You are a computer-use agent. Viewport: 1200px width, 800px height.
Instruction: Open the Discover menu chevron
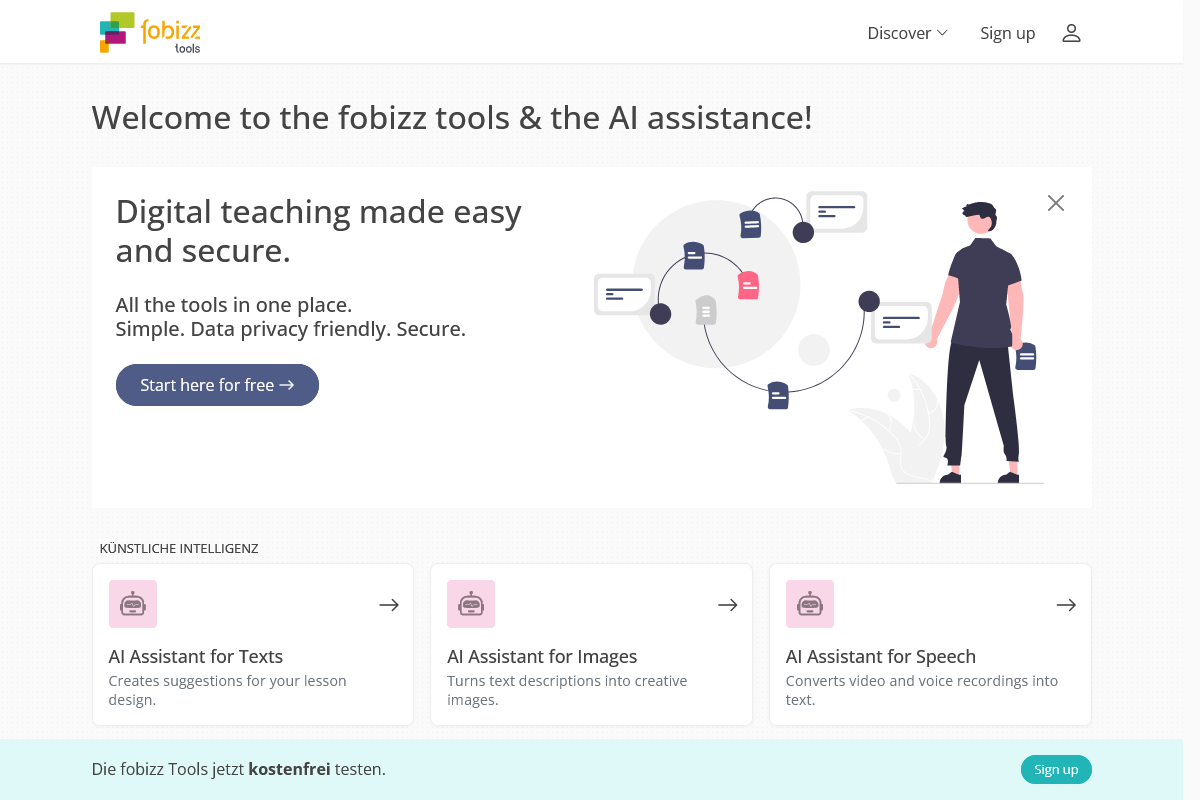click(943, 33)
